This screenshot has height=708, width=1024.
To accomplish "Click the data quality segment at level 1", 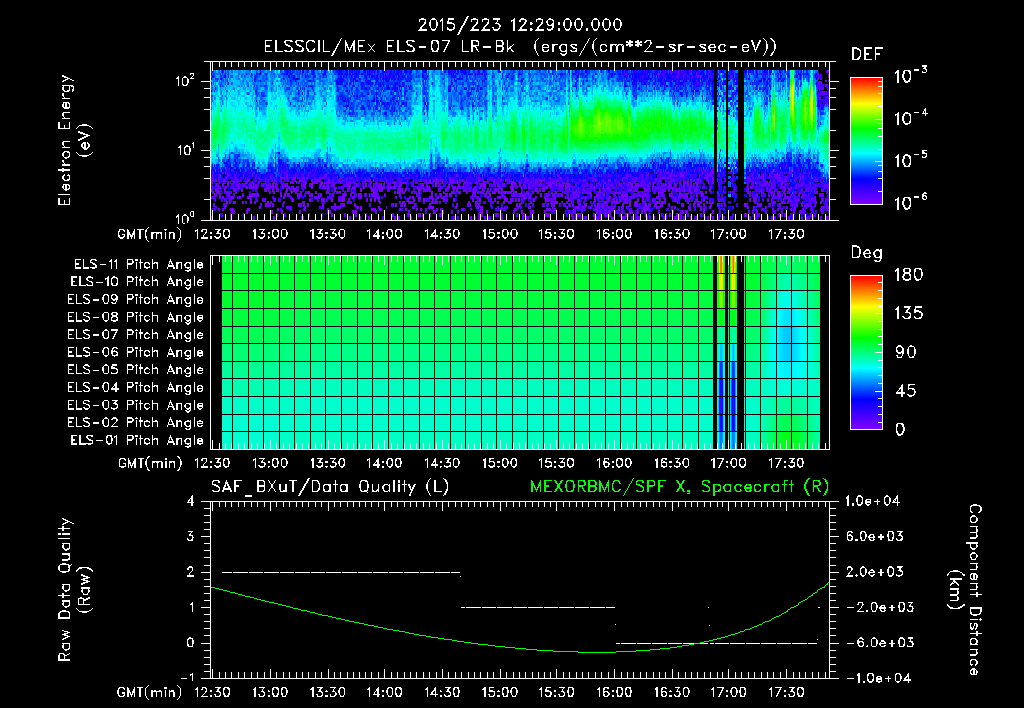I will click(x=538, y=607).
